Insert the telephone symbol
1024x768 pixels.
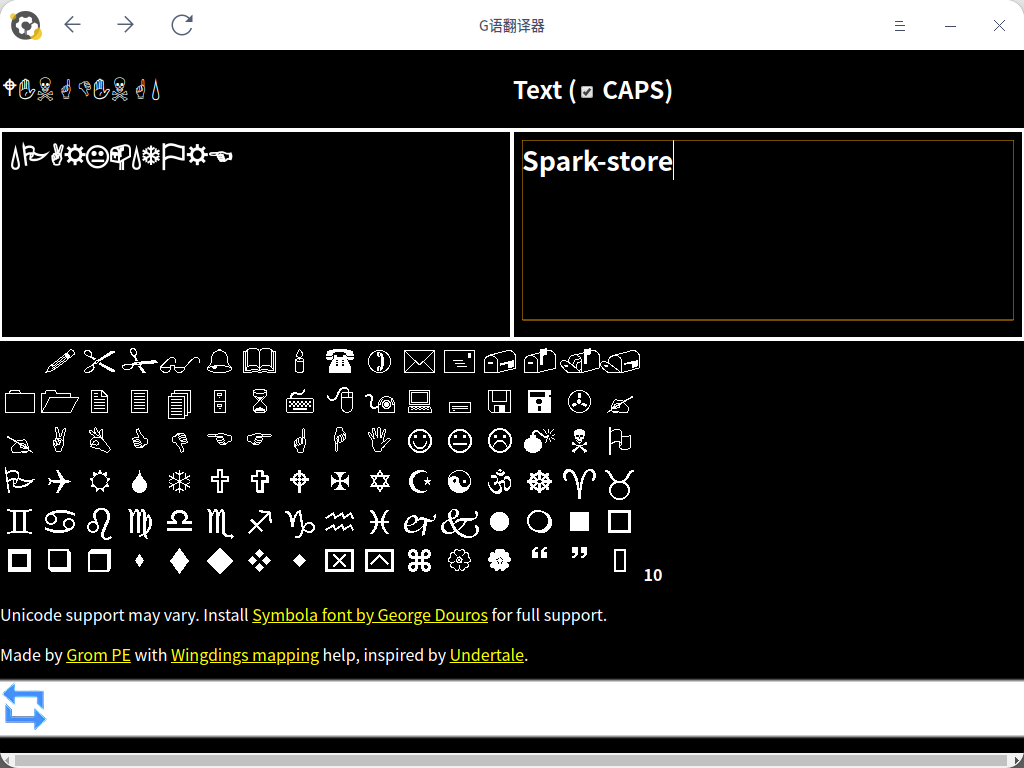(x=340, y=361)
